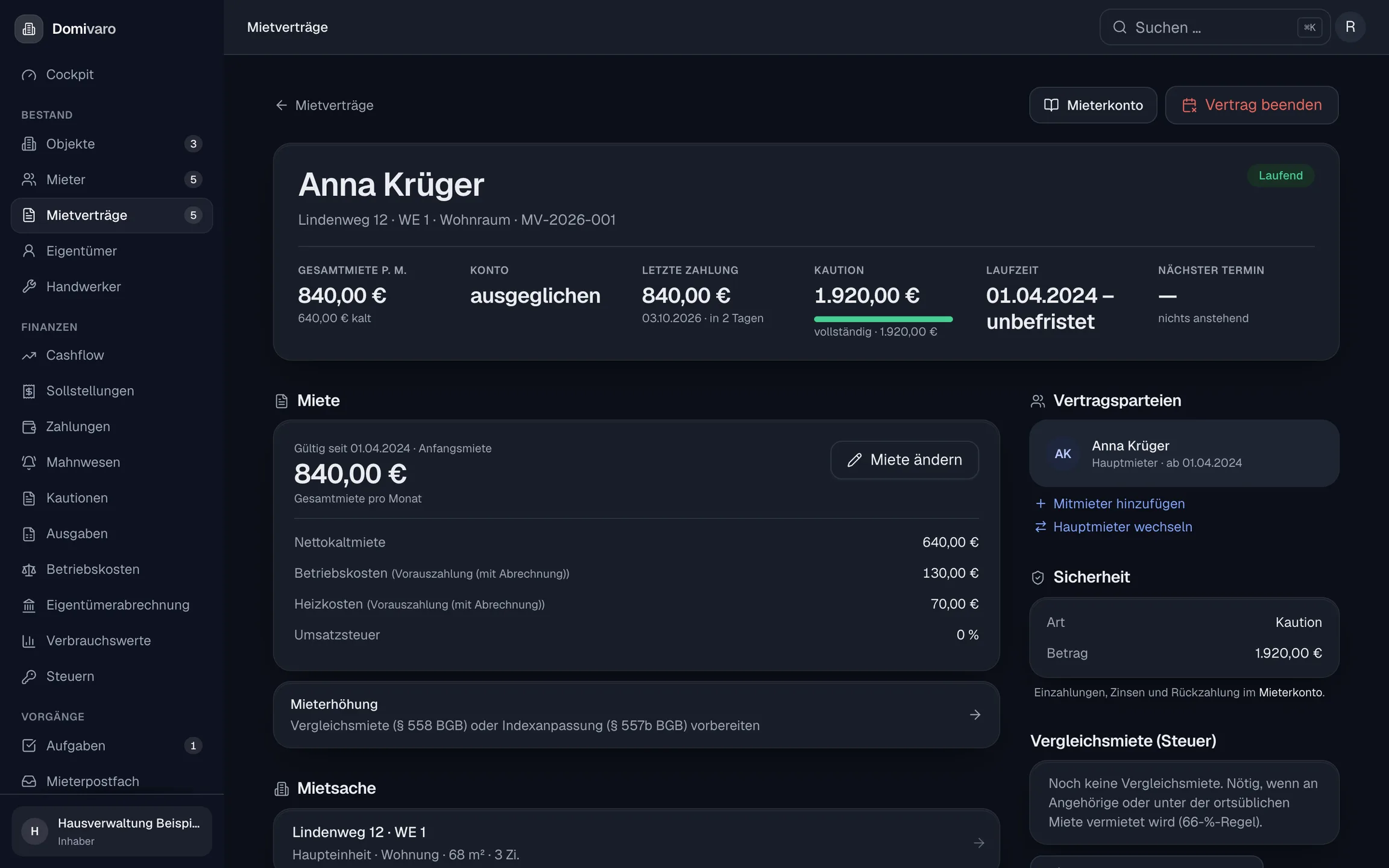Click the Domivaro logo icon
The width and height of the screenshot is (1389, 868).
click(x=29, y=28)
